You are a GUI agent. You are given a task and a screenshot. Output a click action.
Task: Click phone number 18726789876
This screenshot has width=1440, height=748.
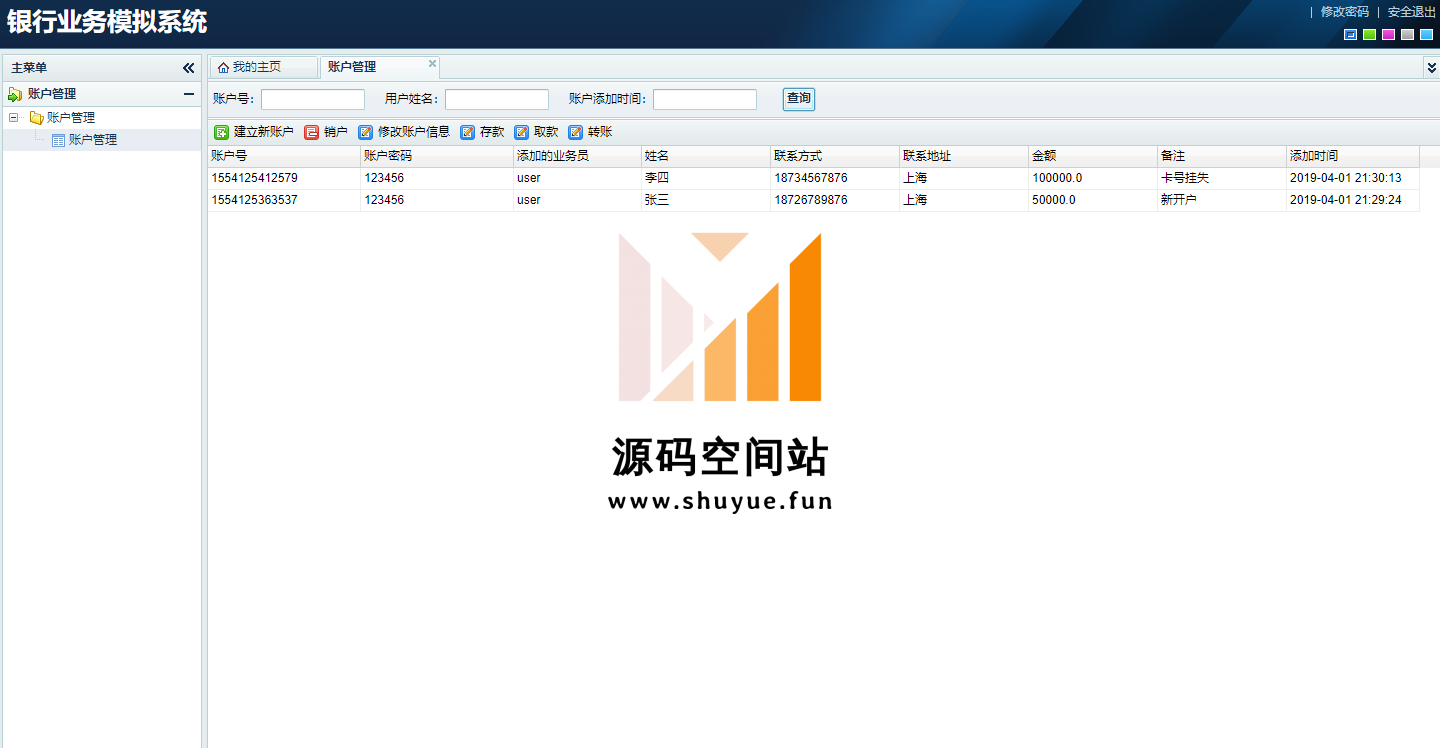[x=811, y=200]
